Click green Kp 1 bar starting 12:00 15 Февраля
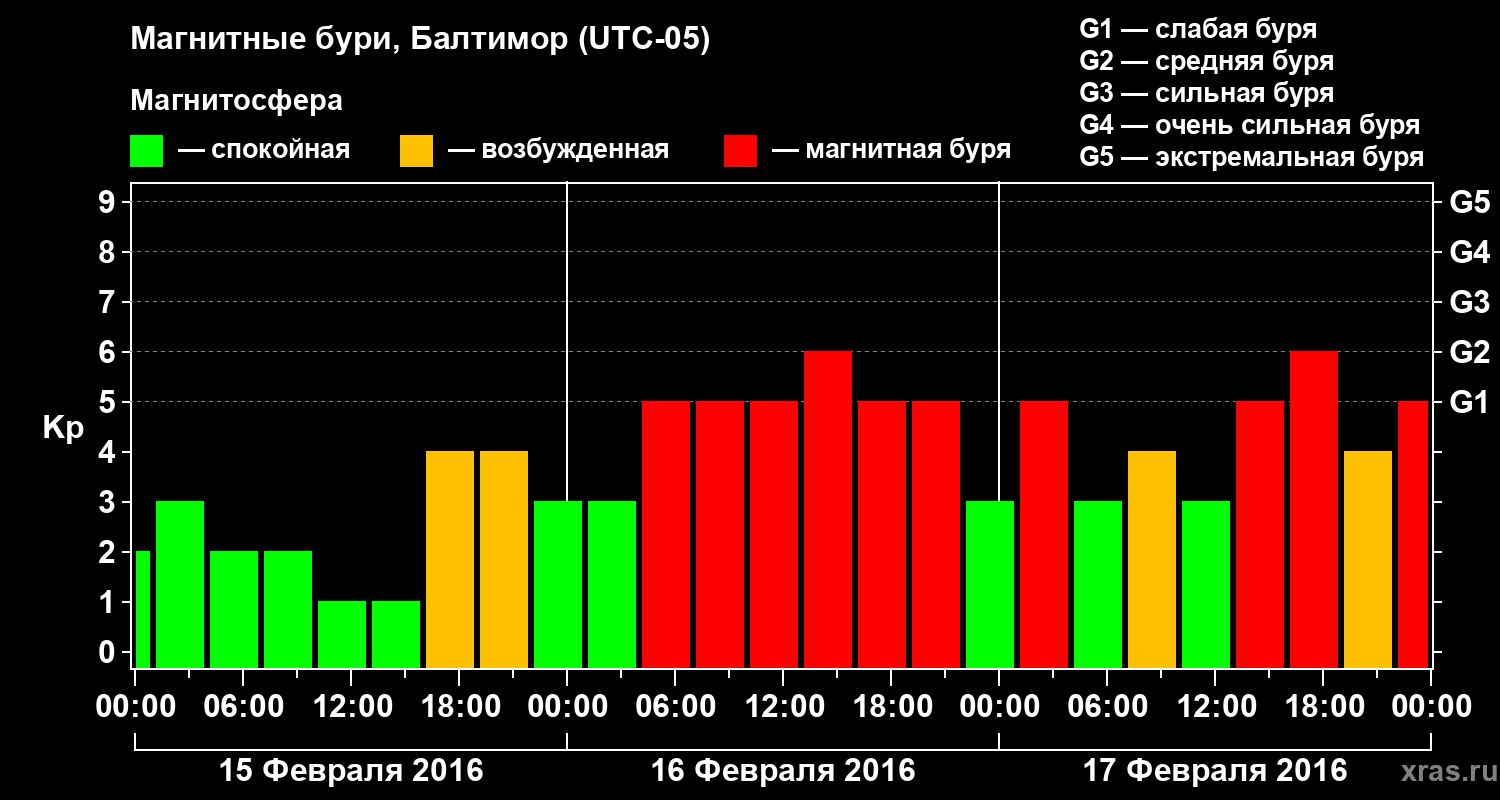The image size is (1500, 800). 342,634
